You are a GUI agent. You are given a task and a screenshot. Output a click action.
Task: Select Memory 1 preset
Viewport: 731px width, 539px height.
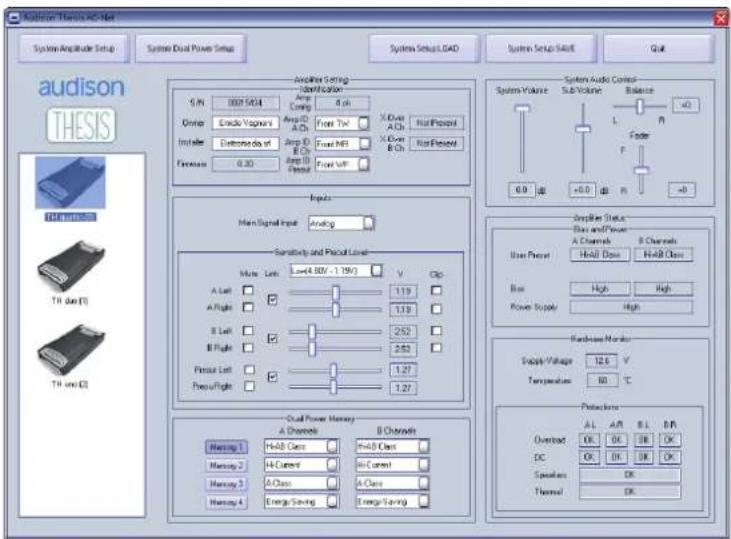(x=227, y=447)
